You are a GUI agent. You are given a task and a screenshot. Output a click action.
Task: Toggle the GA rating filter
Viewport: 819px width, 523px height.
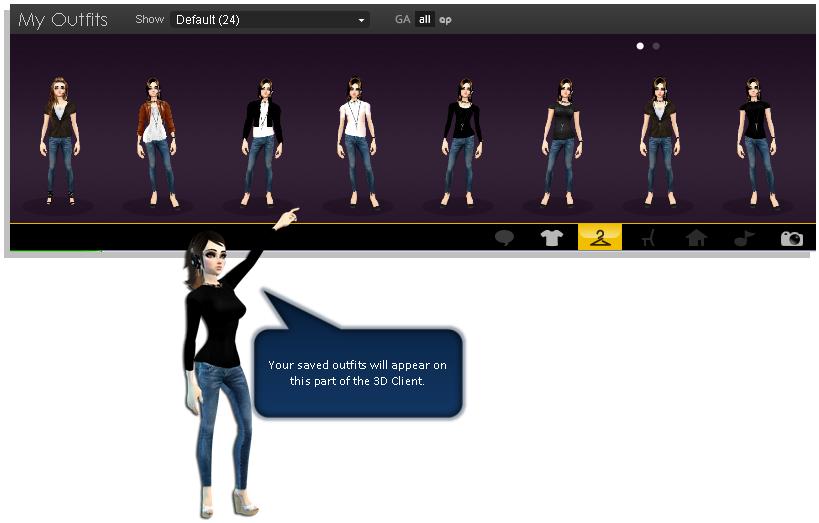[402, 19]
